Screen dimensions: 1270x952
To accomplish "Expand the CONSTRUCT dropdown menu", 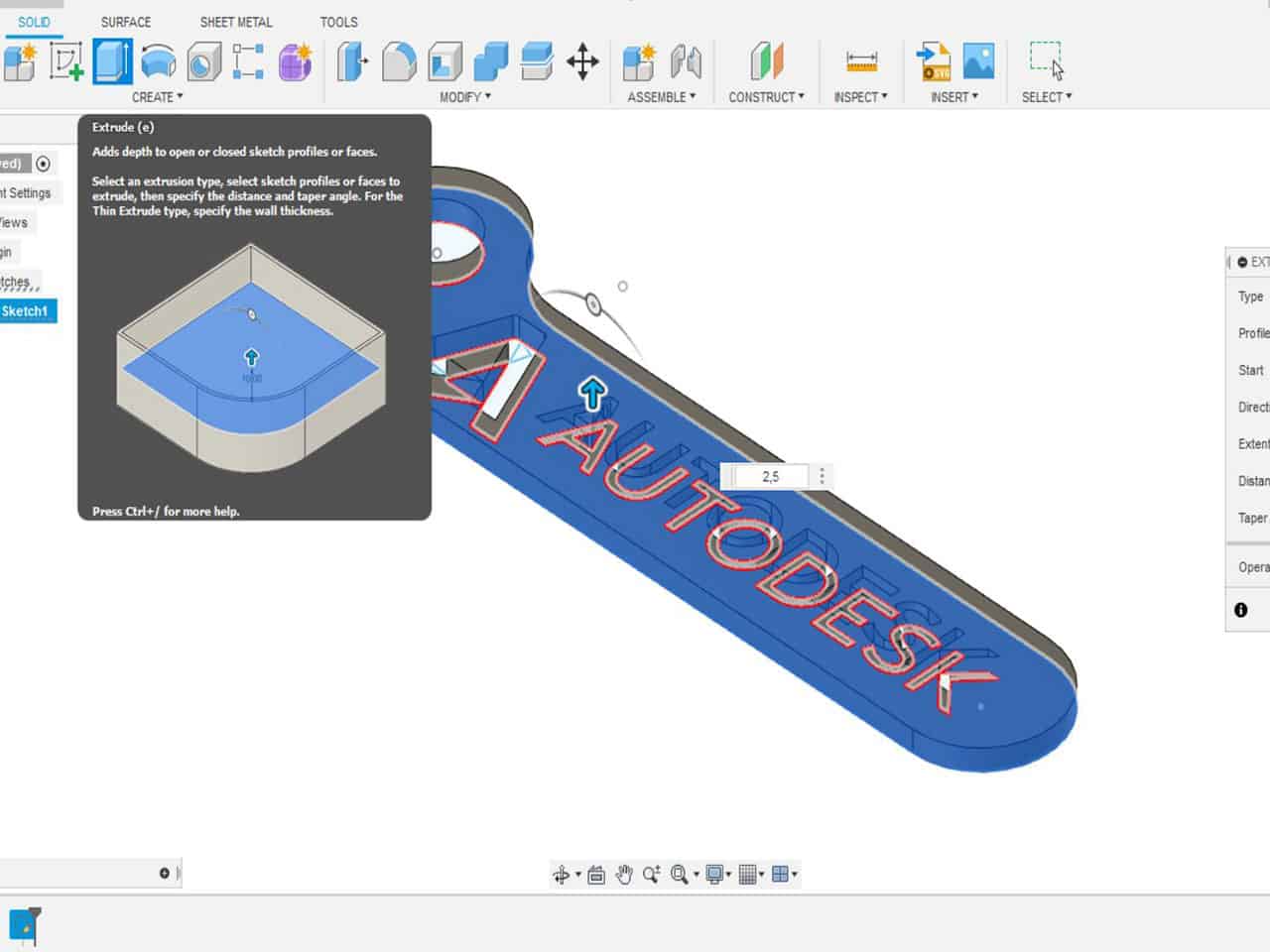I will click(x=766, y=97).
